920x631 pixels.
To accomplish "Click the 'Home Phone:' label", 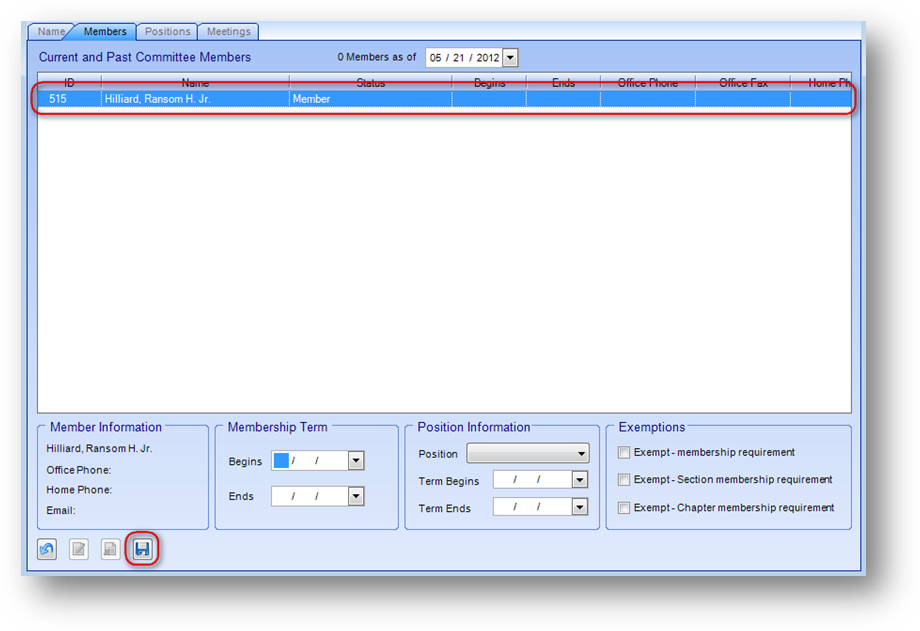I will coord(79,490).
